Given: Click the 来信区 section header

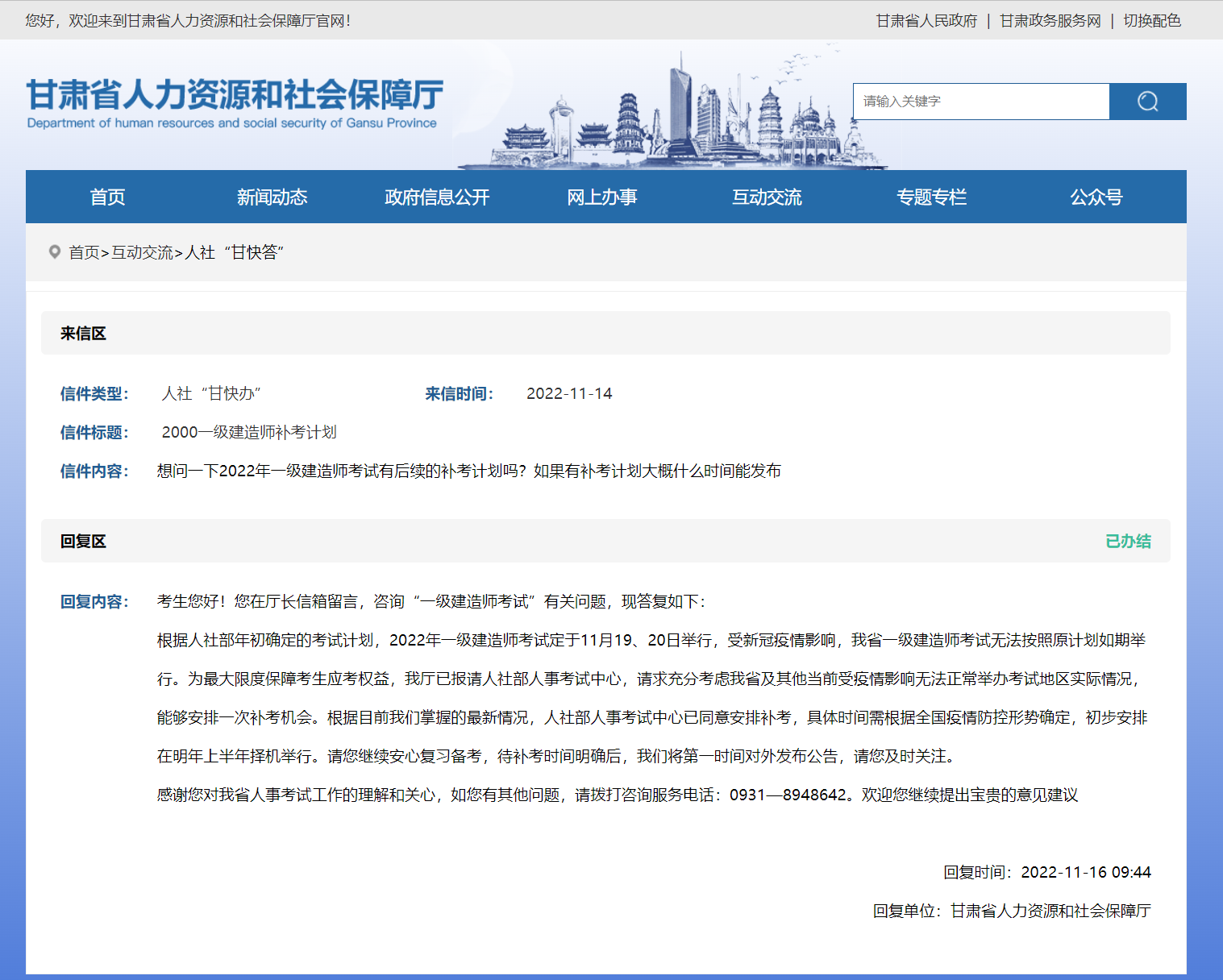Looking at the screenshot, I should [605, 333].
